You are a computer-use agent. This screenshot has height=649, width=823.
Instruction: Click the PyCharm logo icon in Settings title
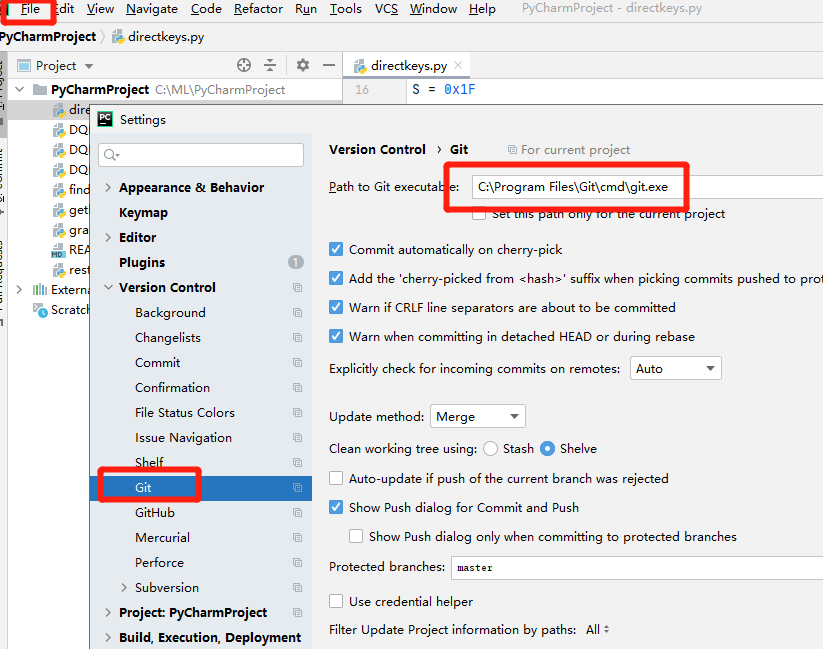(105, 119)
